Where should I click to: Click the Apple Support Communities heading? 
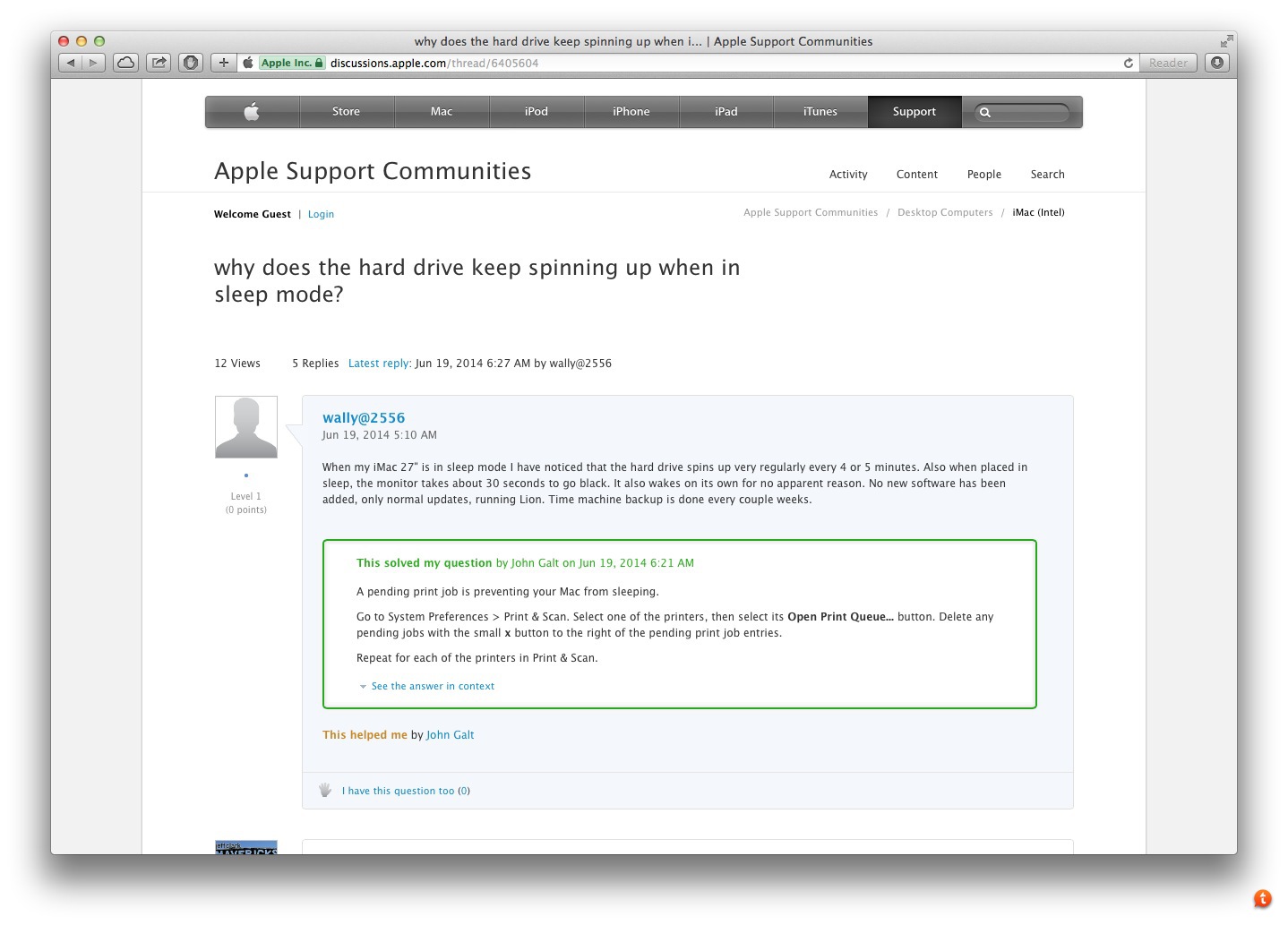(x=373, y=171)
